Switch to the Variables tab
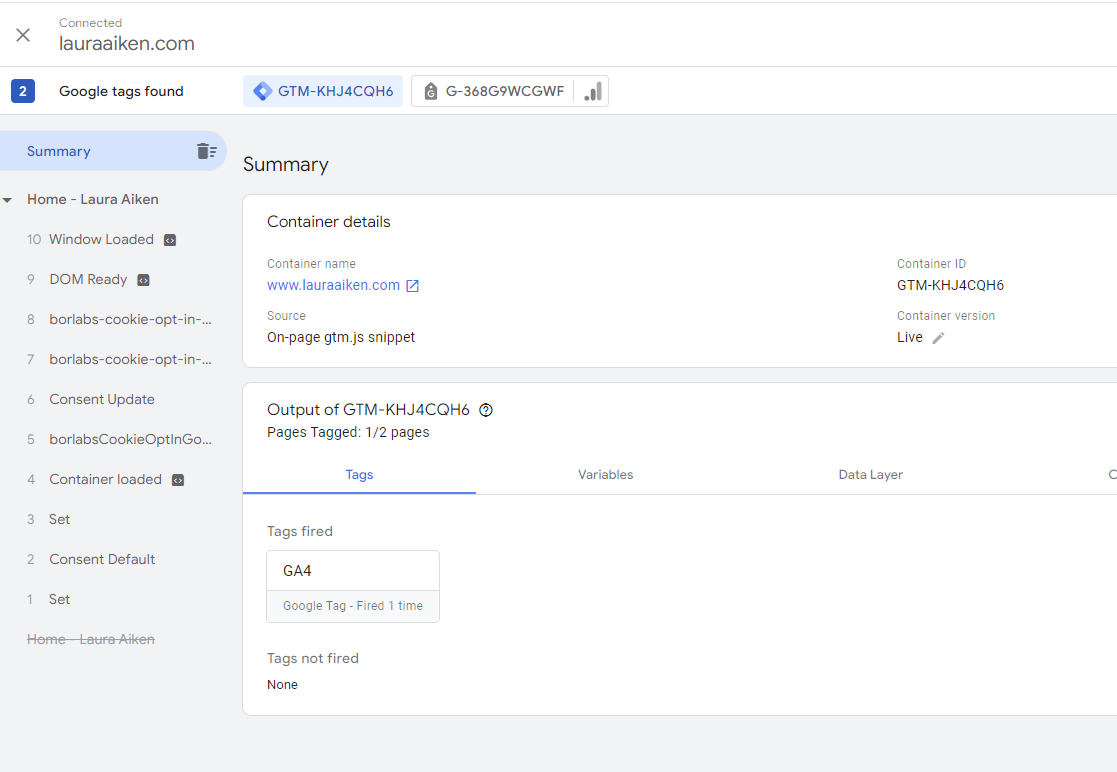 [x=605, y=475]
